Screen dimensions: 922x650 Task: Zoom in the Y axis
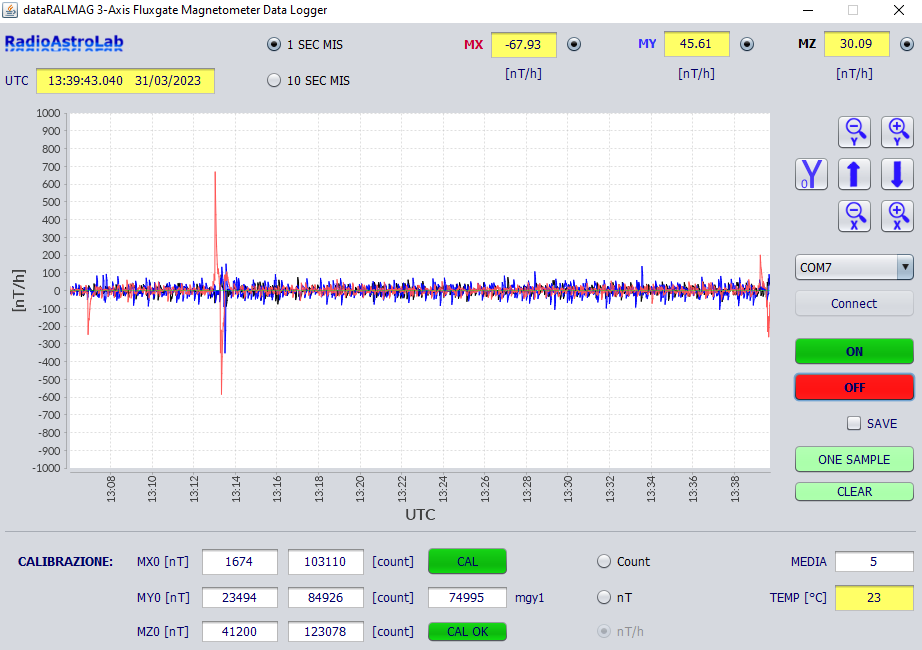[897, 132]
